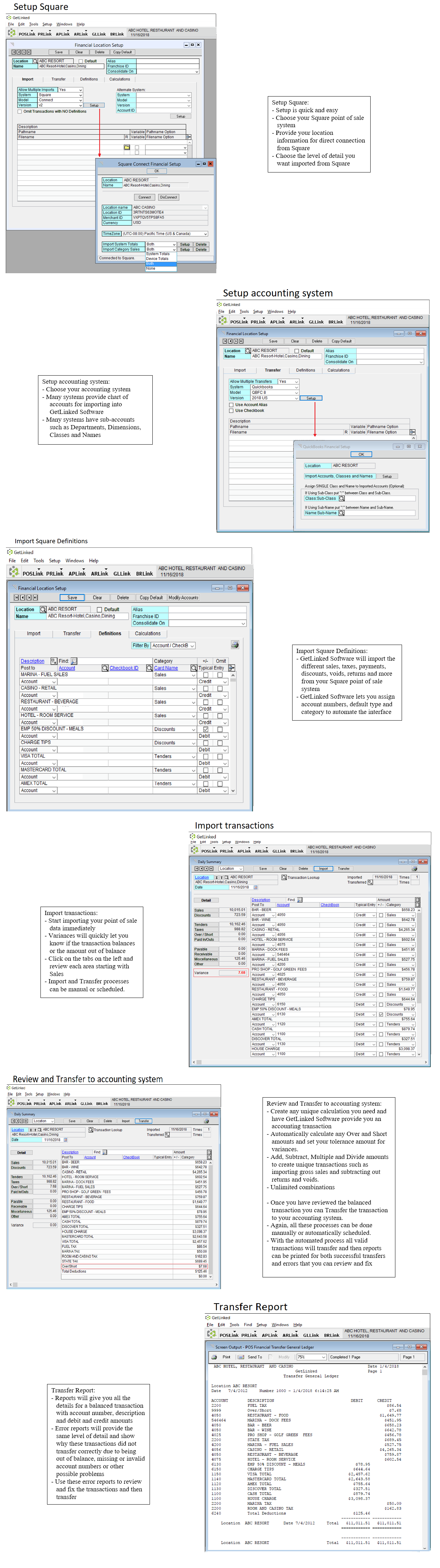
Task: Enable Omit Transactions with NO Definitions checkbox
Action: point(20,112)
